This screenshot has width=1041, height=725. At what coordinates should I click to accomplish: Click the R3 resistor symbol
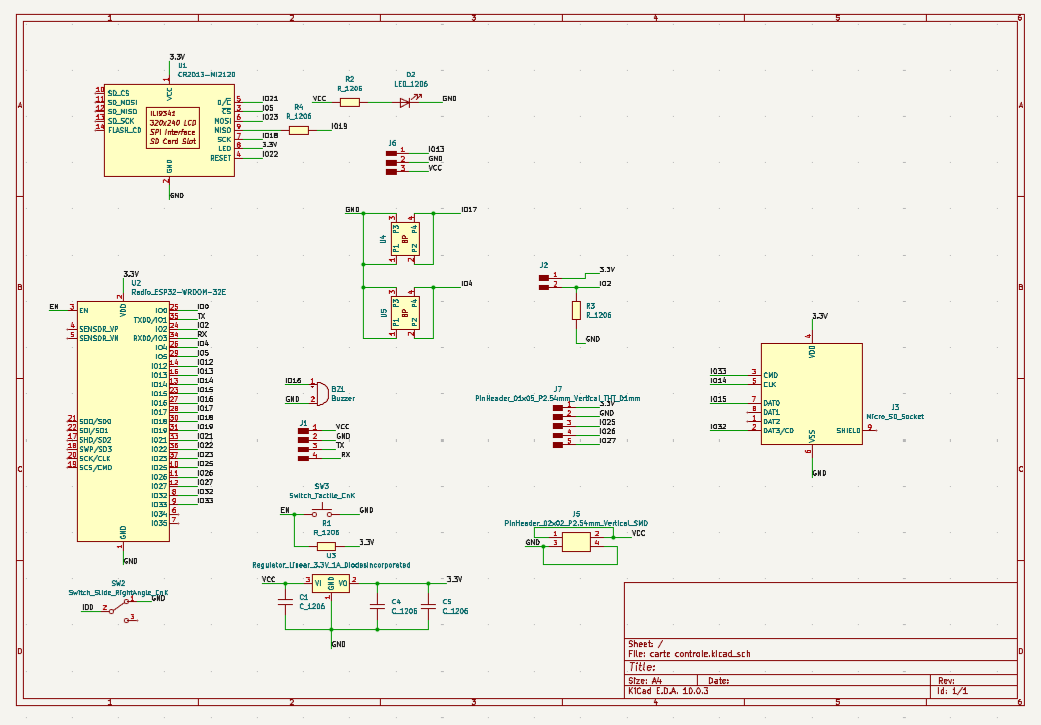[x=576, y=310]
